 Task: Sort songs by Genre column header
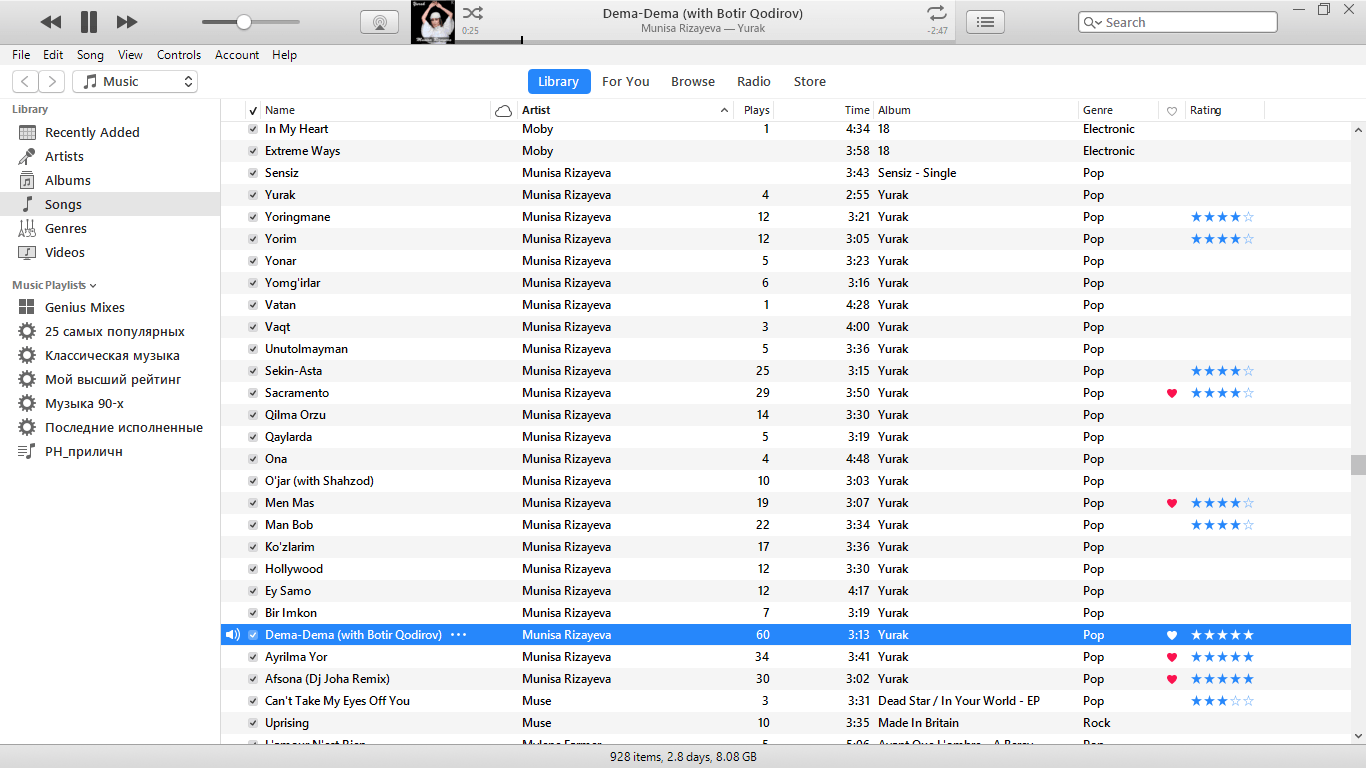[x=1118, y=110]
